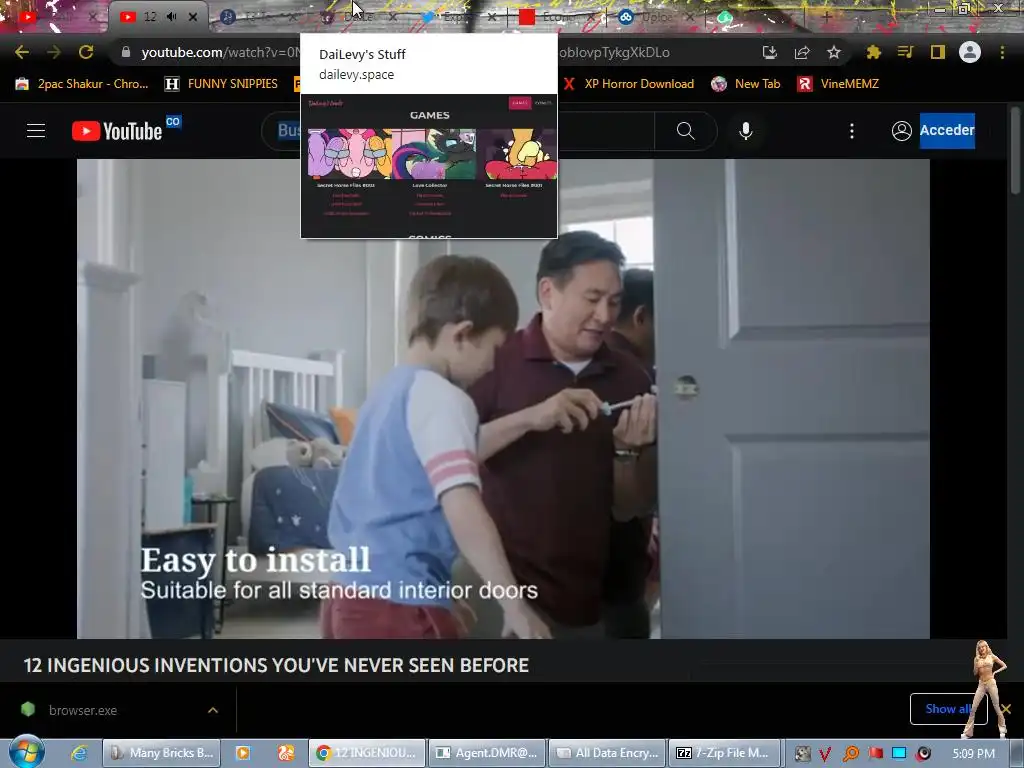Viewport: 1024px width, 768px height.
Task: Open the Windows Start orb
Action: click(27, 752)
